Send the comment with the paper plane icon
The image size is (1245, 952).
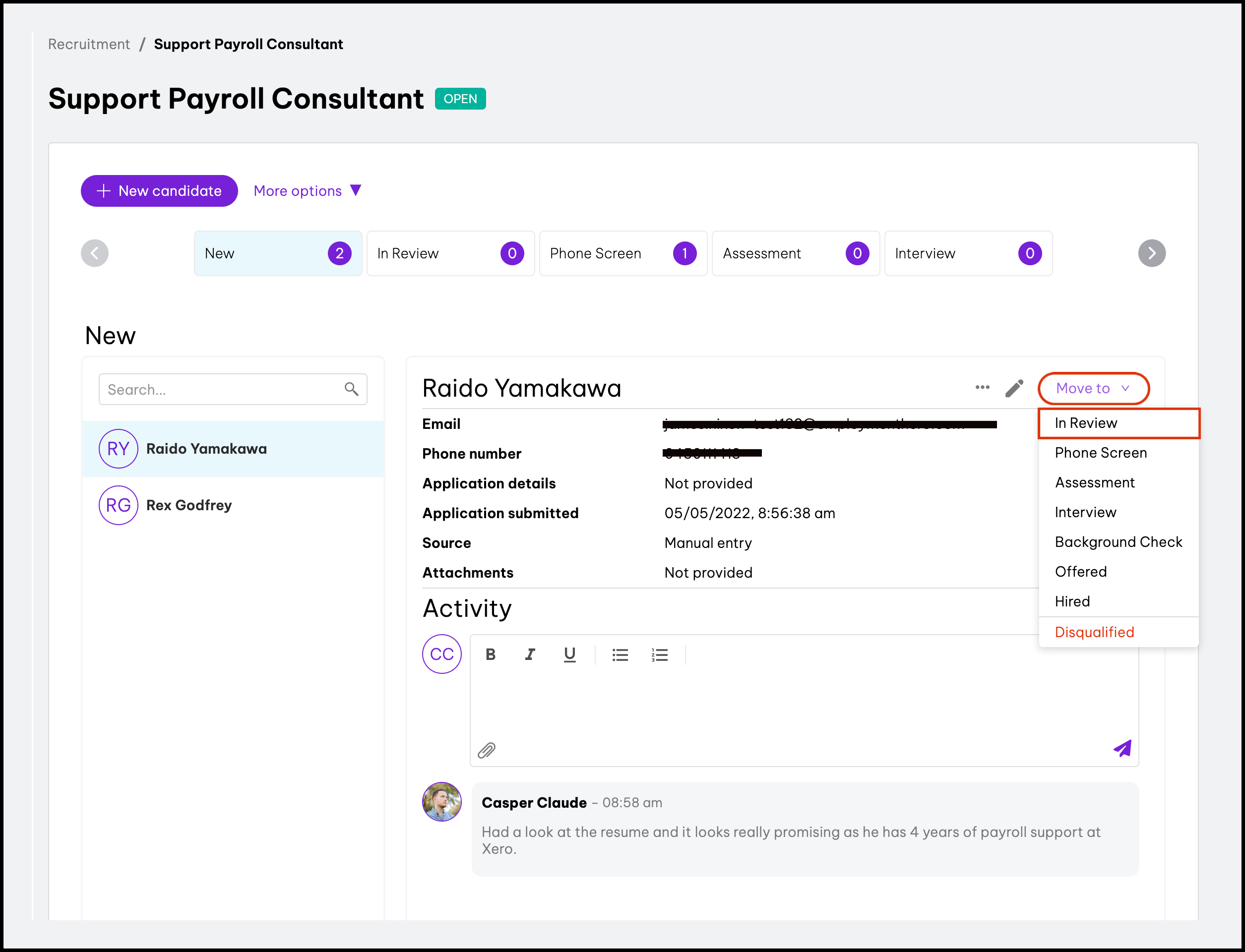1122,749
